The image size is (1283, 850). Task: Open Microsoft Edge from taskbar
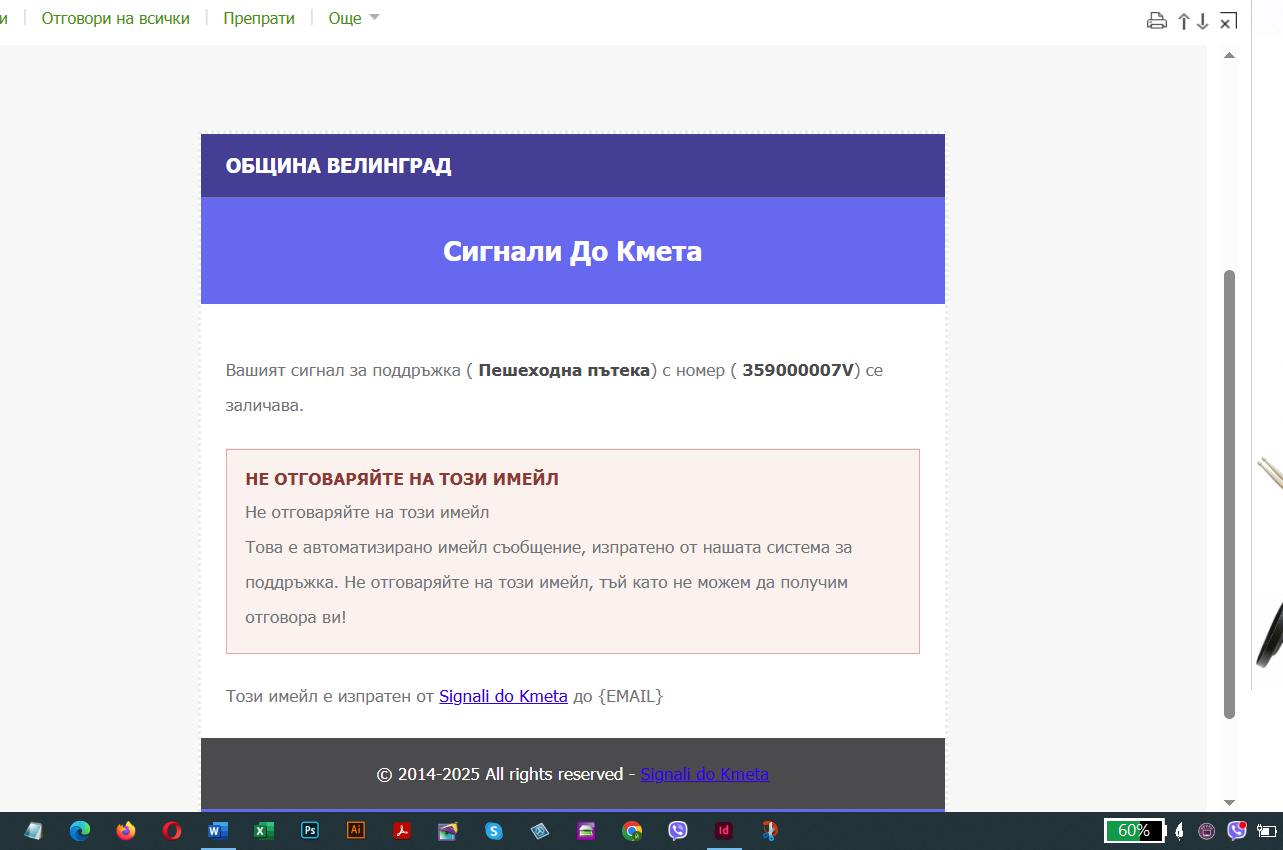point(80,831)
